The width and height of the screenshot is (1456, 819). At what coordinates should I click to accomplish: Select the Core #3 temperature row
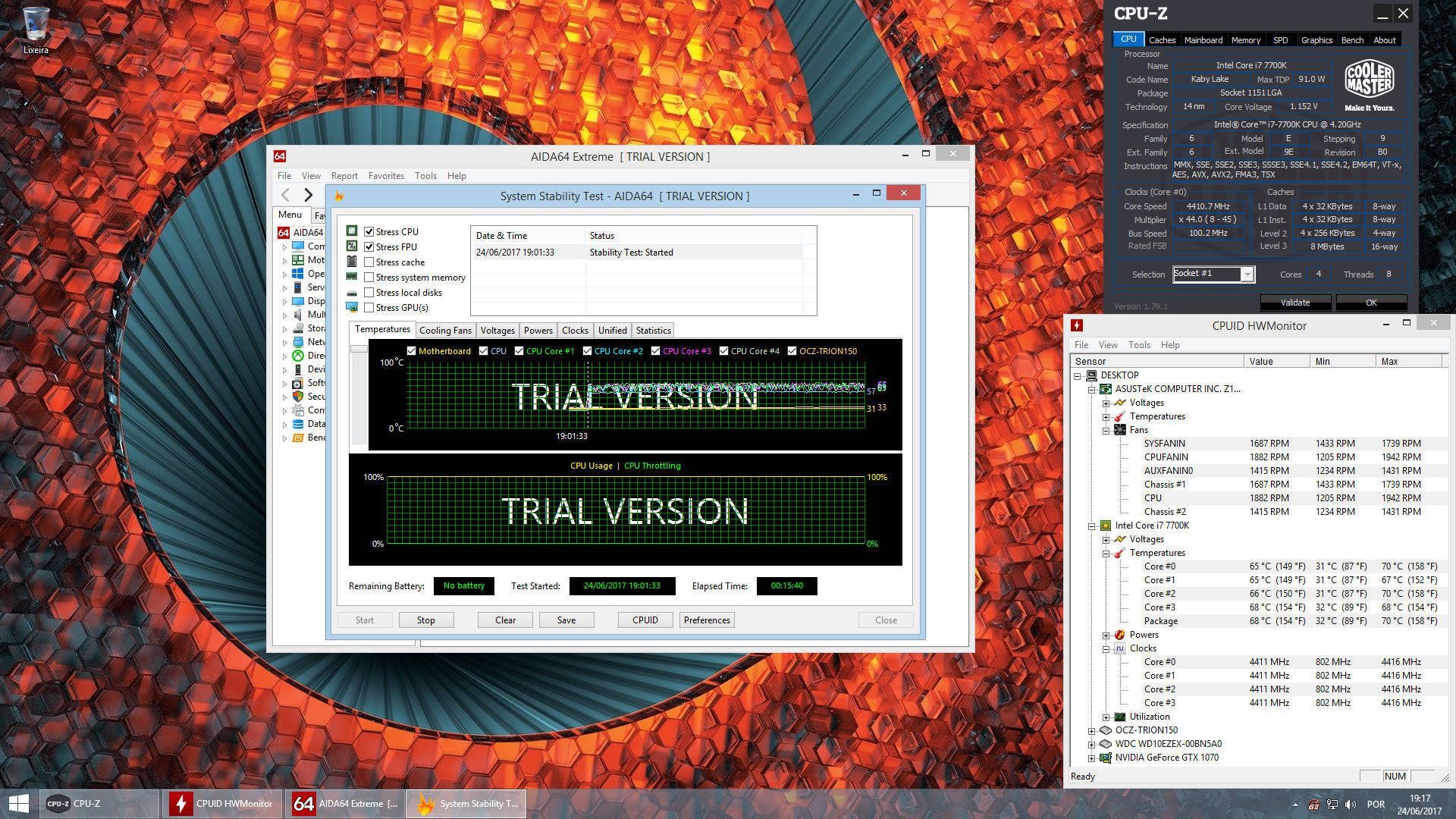(1258, 607)
